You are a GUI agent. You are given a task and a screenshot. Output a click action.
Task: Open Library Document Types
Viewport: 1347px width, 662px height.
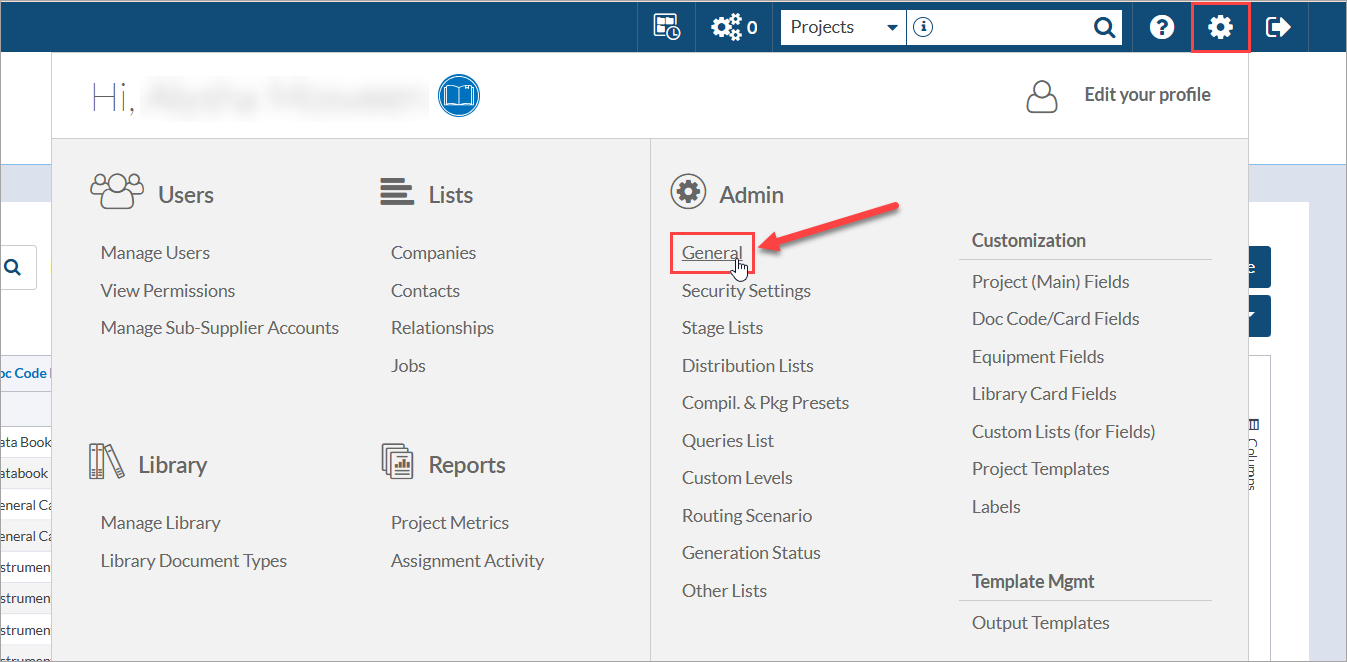tap(193, 561)
